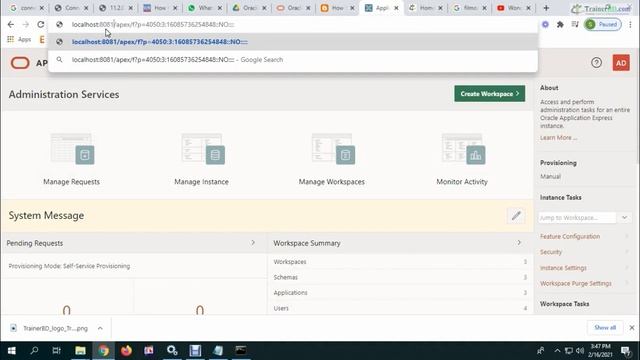The image size is (640, 360).
Task: Open a new browser tab
Action: coord(546,8)
